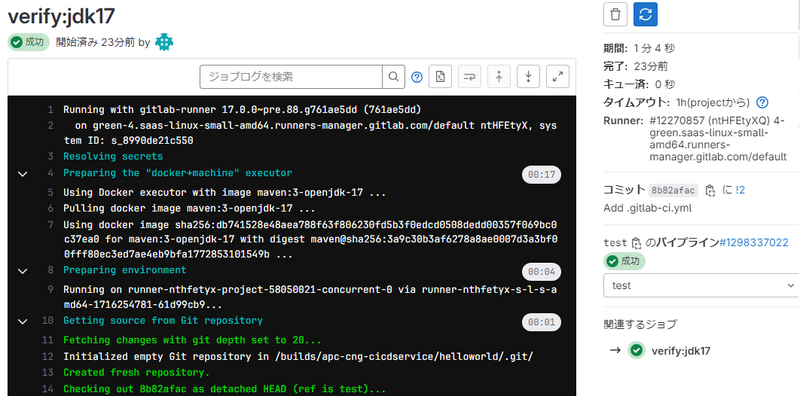The width and height of the screenshot is (800, 396).
Task: Collapse 'Getting source from Git repository' section
Action: pyautogui.click(x=22, y=321)
